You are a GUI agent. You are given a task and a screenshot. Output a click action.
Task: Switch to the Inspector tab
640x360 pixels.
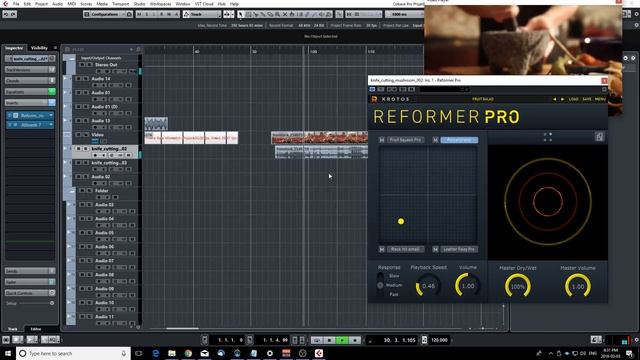[14, 48]
